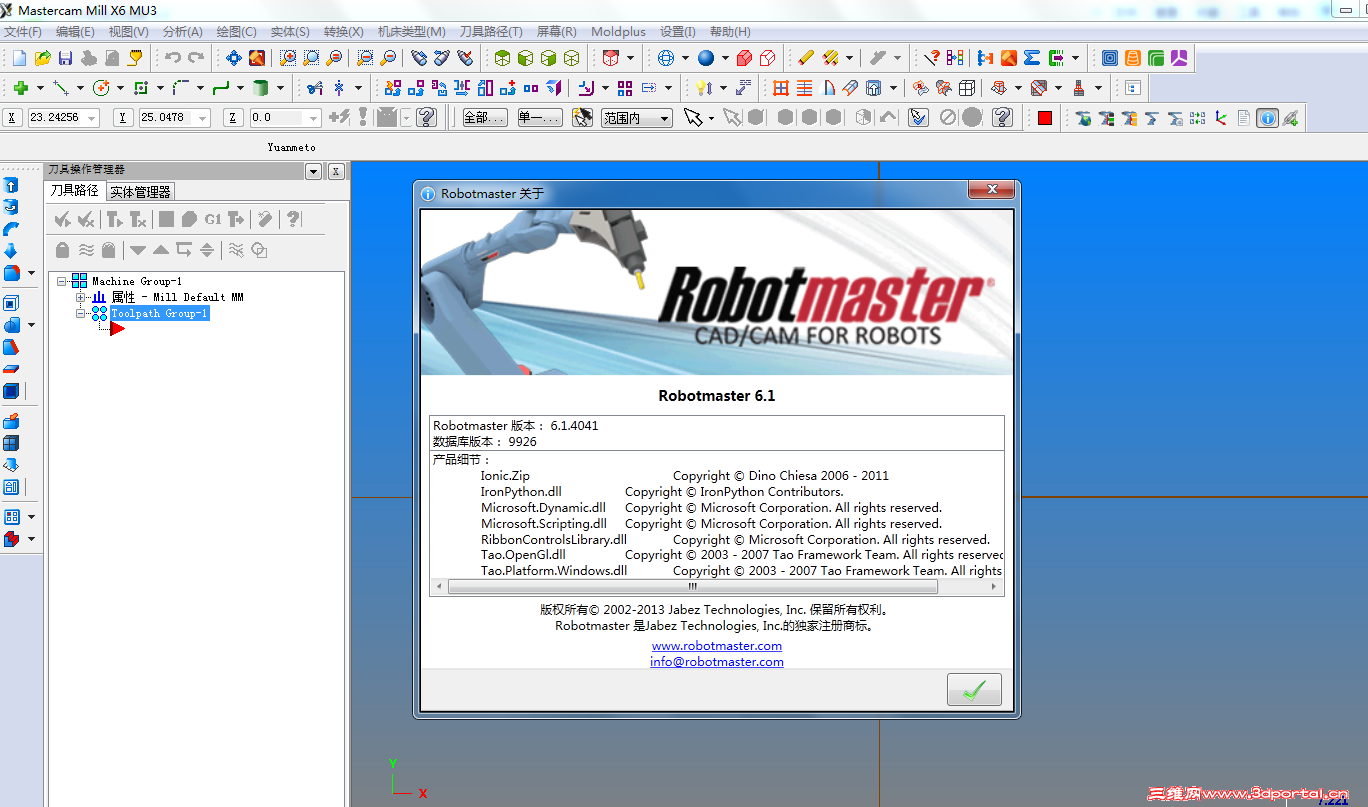Click the Undo arrow icon

173,58
